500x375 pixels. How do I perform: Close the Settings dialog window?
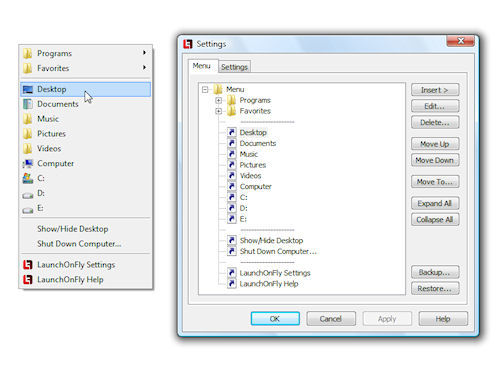tap(460, 41)
